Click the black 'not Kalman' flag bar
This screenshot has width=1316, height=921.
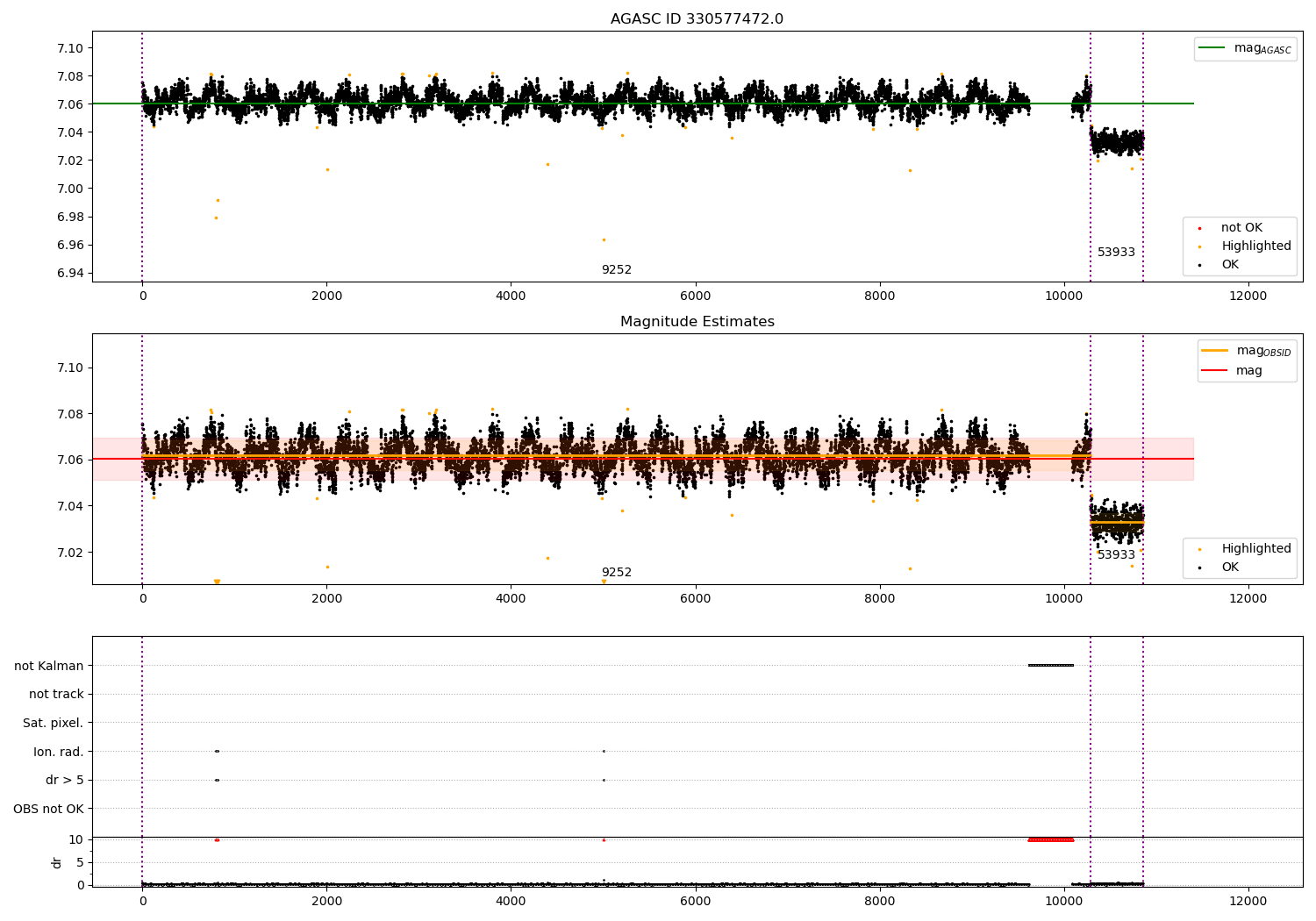tap(1050, 665)
